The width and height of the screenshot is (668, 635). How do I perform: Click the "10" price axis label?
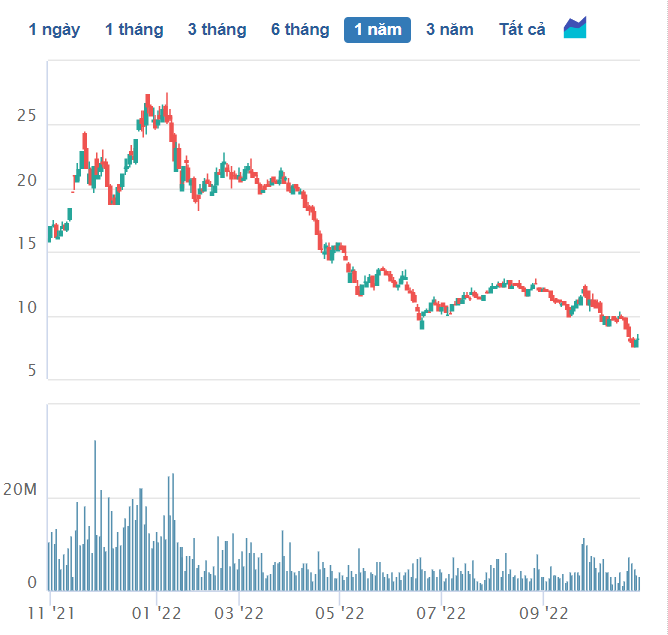coord(26,309)
